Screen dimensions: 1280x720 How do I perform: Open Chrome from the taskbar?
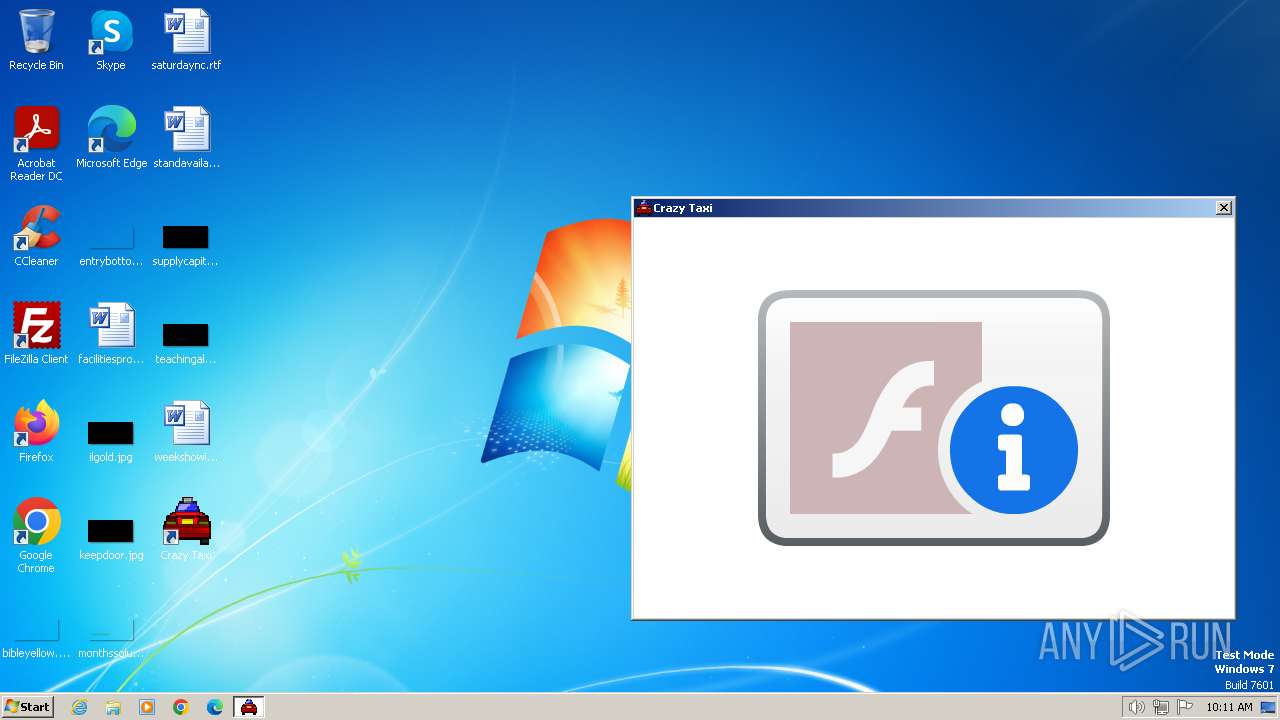tap(181, 707)
